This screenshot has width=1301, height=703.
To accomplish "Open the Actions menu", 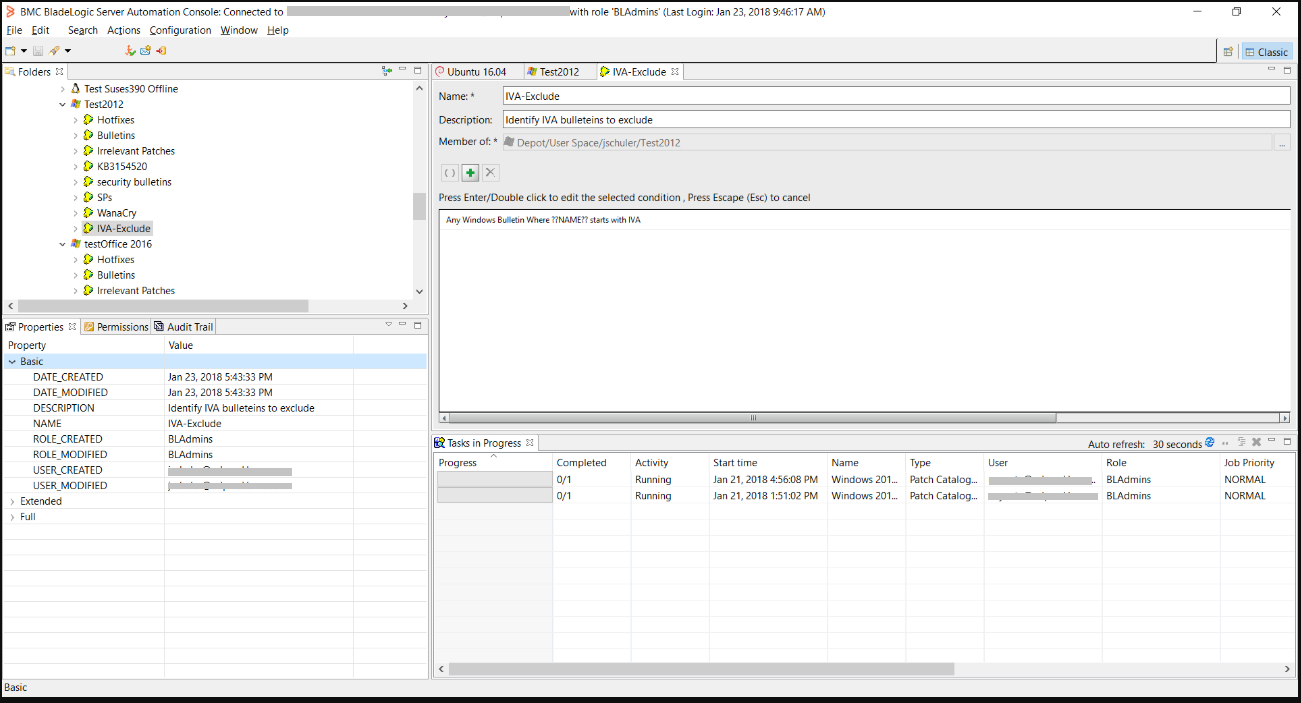I will coord(124,30).
